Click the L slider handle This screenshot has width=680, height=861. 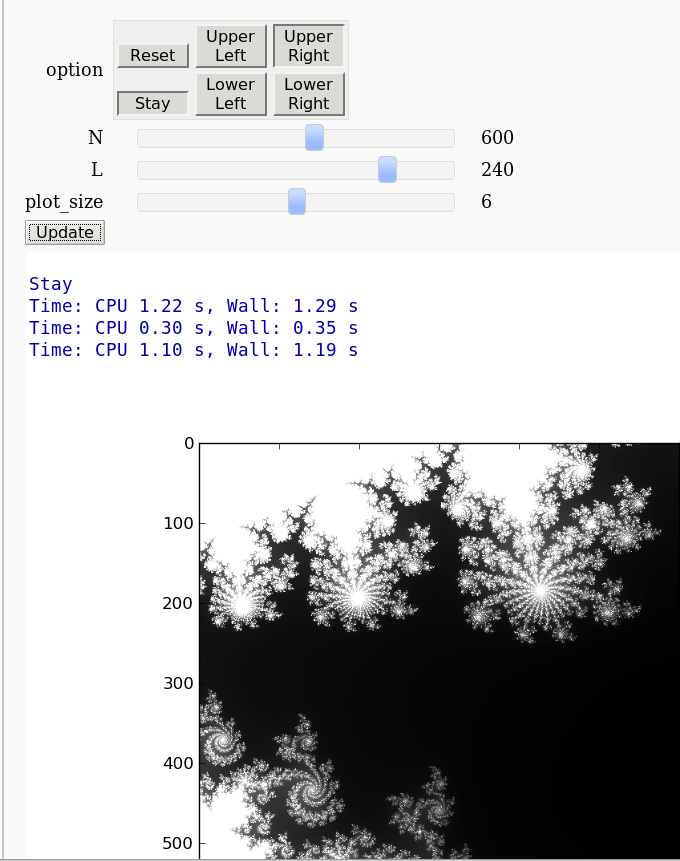[387, 170]
